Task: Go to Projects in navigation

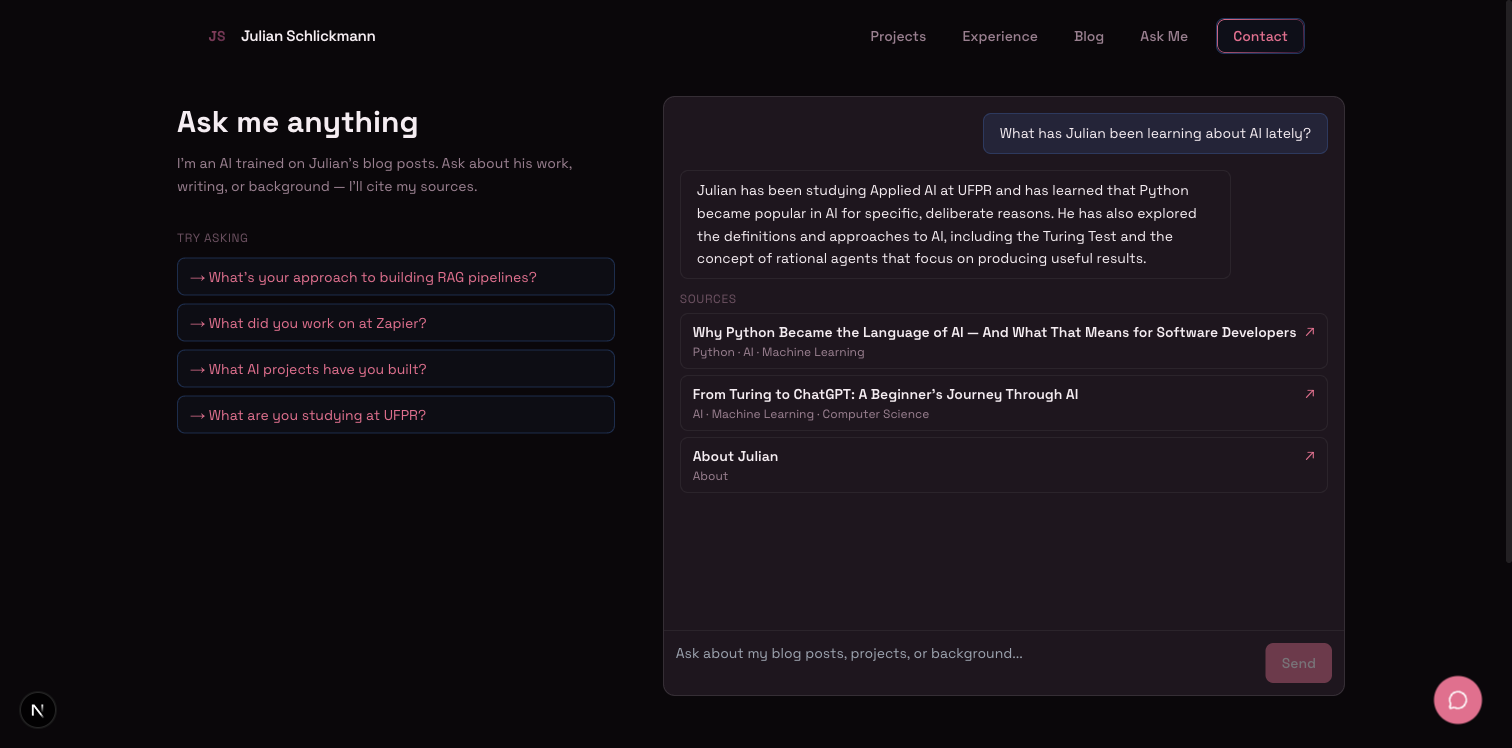Action: coord(898,36)
